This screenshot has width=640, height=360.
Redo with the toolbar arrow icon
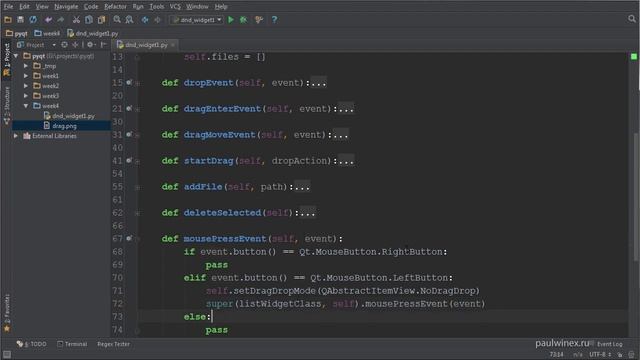(x=61, y=20)
